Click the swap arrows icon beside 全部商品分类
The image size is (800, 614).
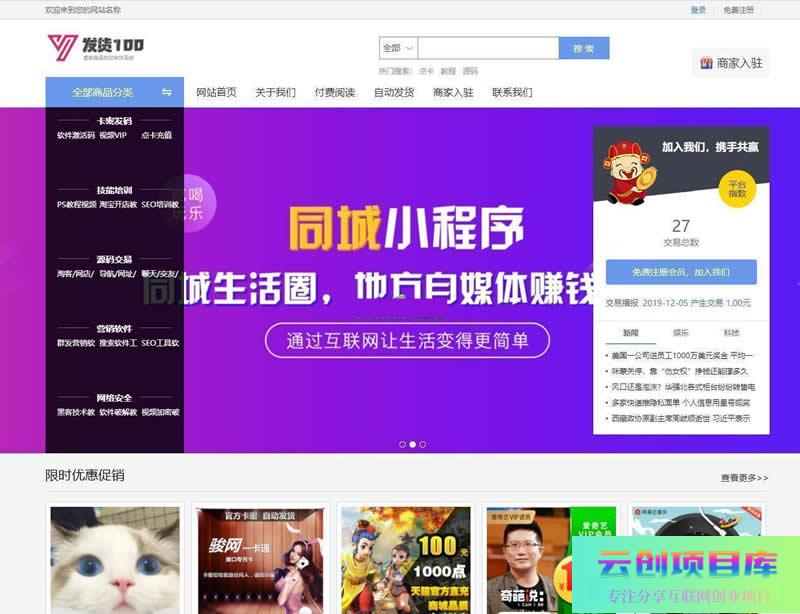click(x=167, y=92)
